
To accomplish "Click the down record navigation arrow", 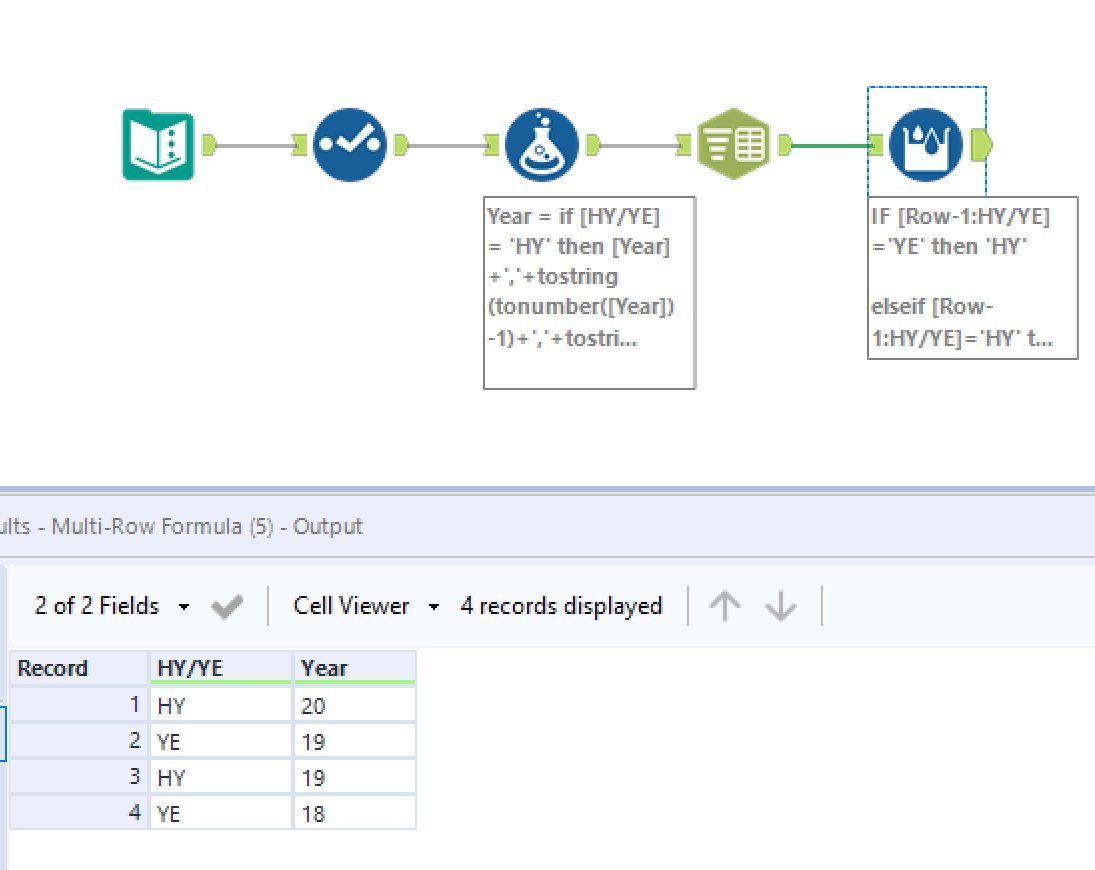I will [781, 605].
